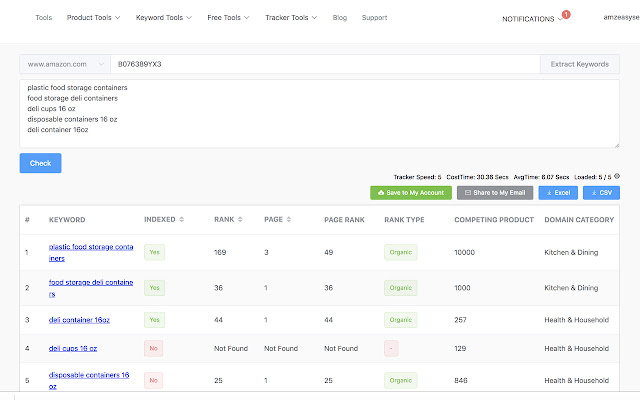640x400 pixels.
Task: Open the www.amazon.com marketplace selector
Action: coord(65,64)
